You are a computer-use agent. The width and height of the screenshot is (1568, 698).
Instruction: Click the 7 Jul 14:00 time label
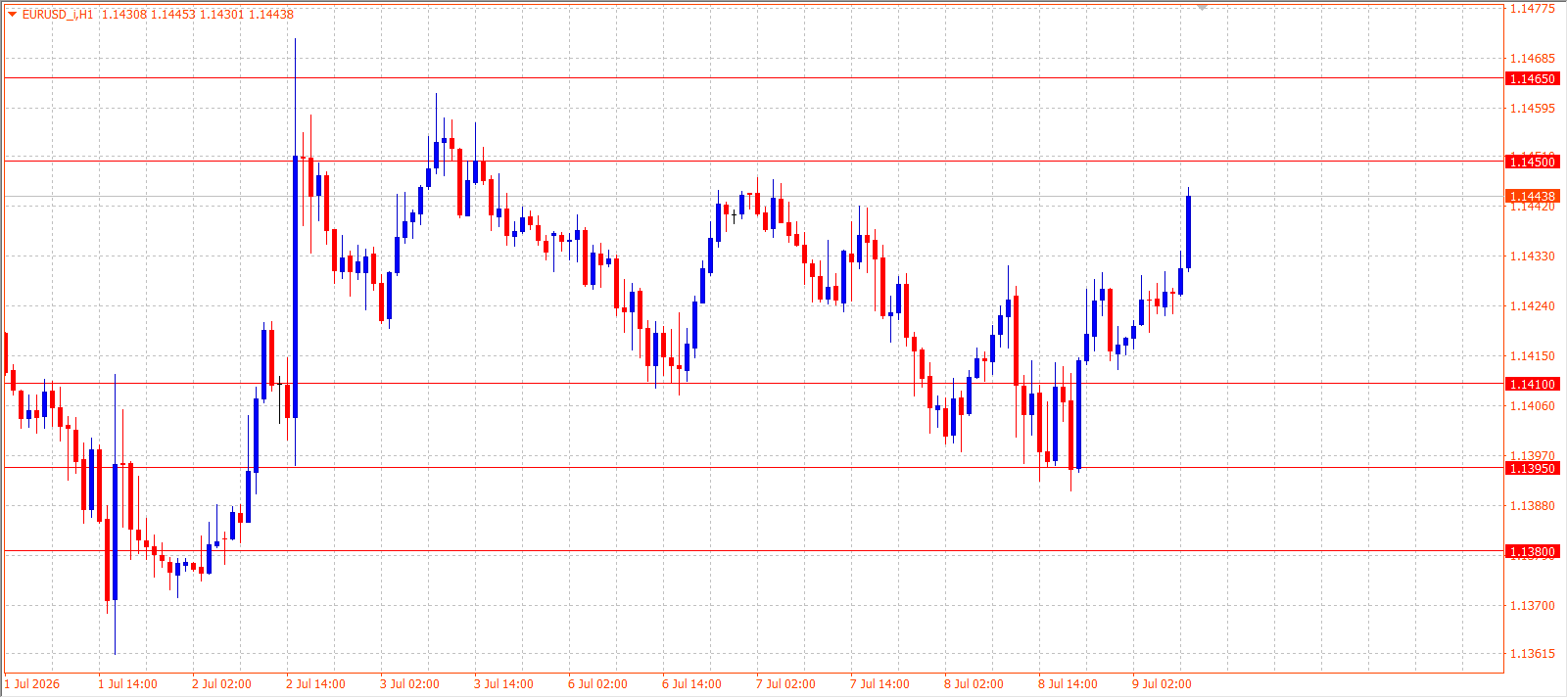click(879, 684)
